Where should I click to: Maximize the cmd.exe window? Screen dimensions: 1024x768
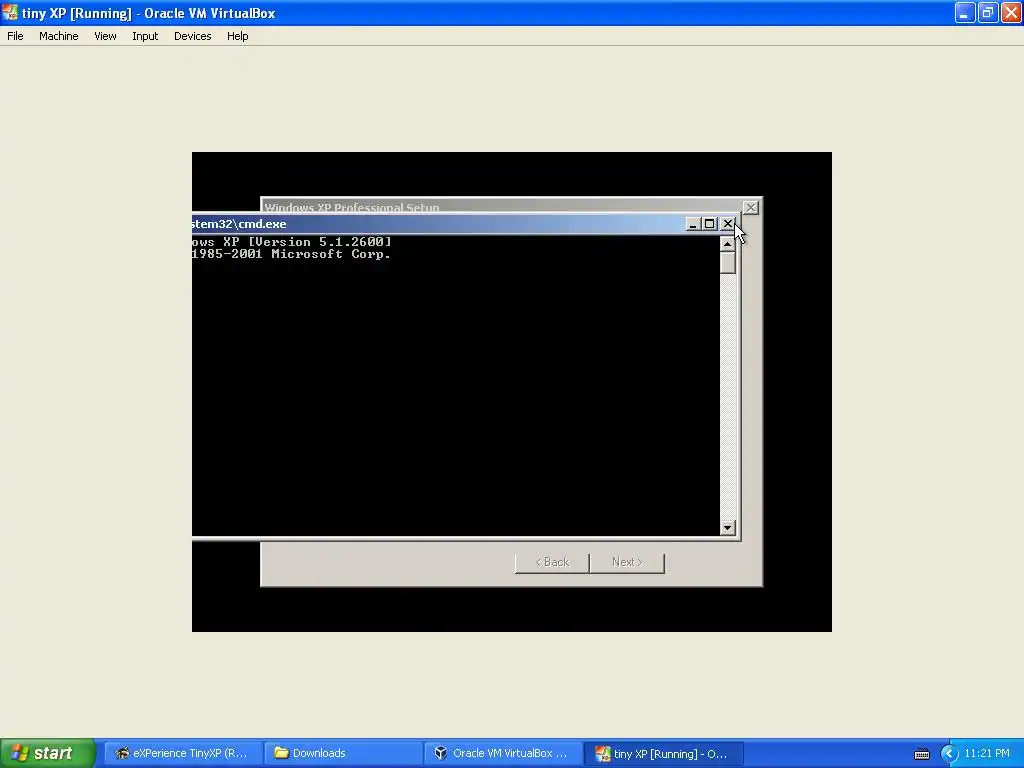[710, 224]
